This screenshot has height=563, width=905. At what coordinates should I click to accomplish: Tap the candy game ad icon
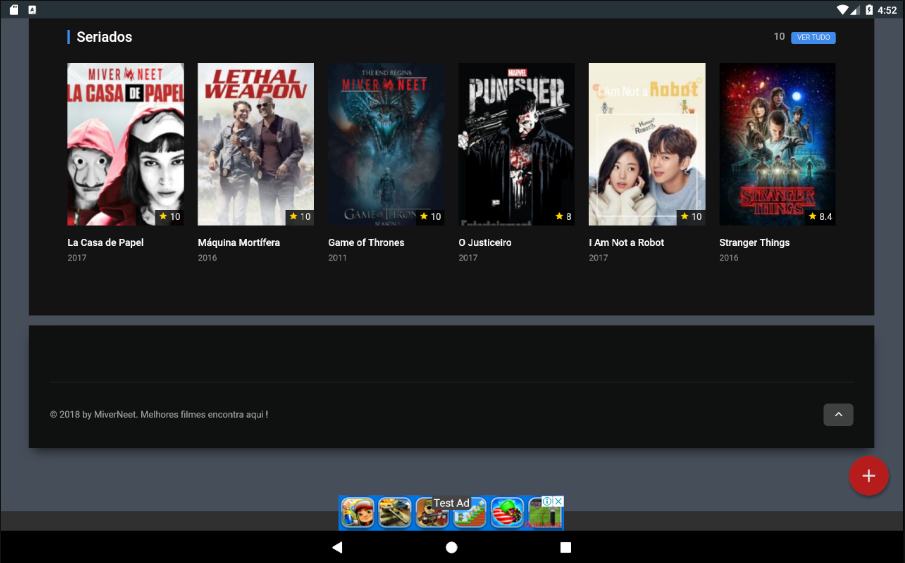click(507, 513)
